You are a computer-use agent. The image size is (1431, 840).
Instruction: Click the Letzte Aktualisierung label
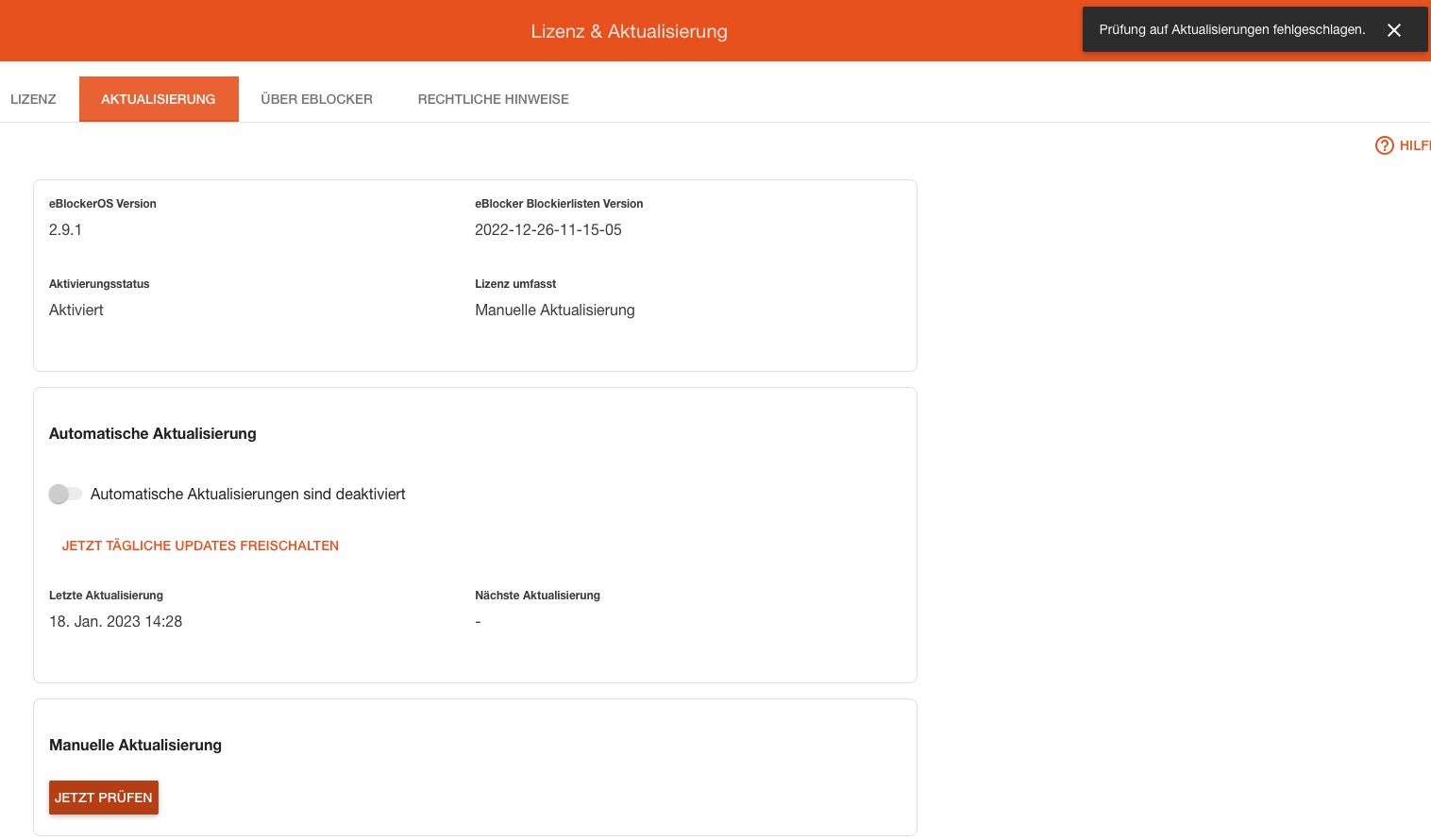[106, 596]
